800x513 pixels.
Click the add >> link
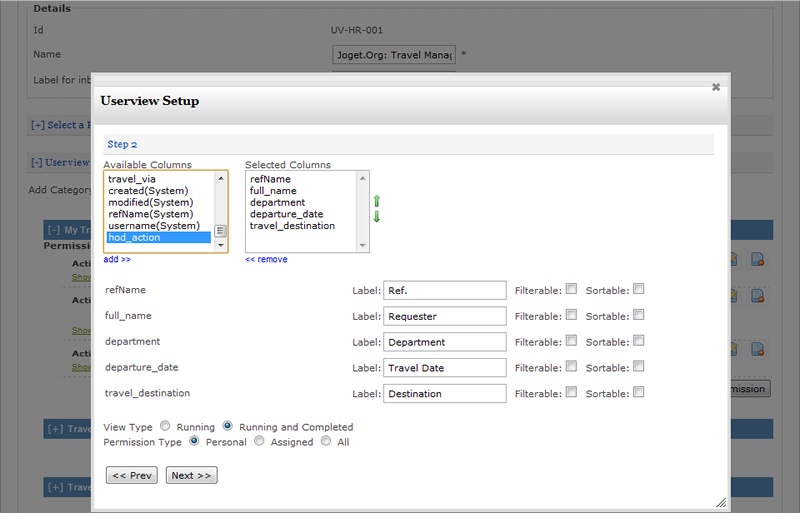117,259
